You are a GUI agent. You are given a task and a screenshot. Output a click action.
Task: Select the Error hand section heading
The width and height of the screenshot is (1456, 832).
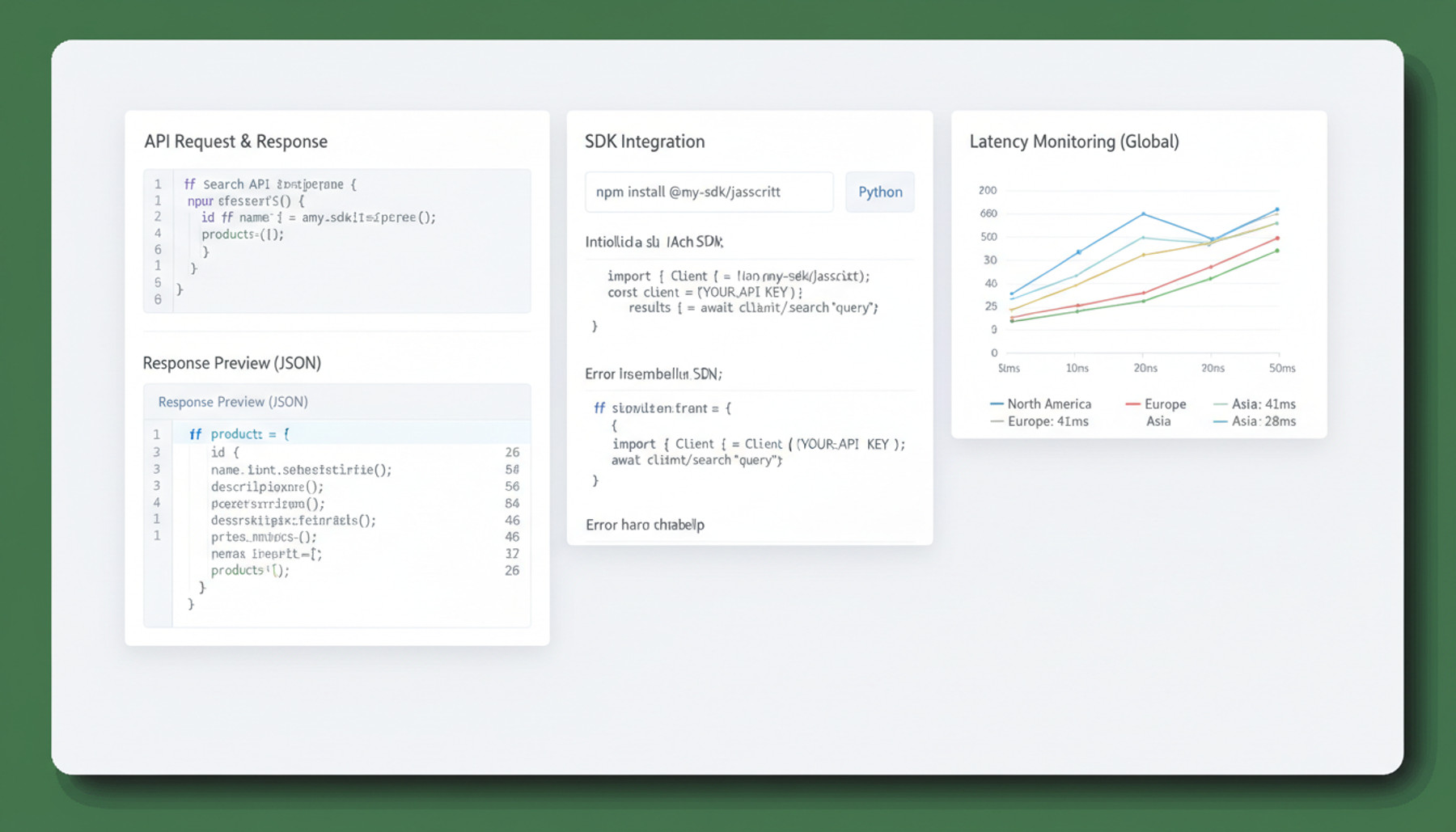pos(645,525)
